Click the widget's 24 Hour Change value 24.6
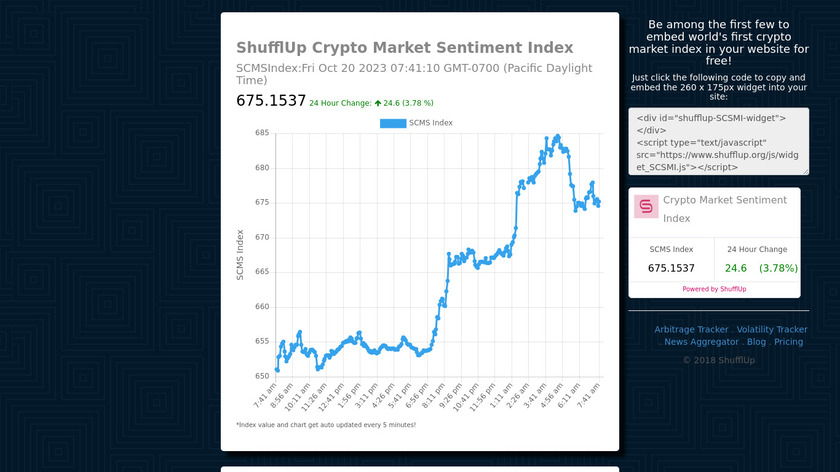 pyautogui.click(x=736, y=268)
